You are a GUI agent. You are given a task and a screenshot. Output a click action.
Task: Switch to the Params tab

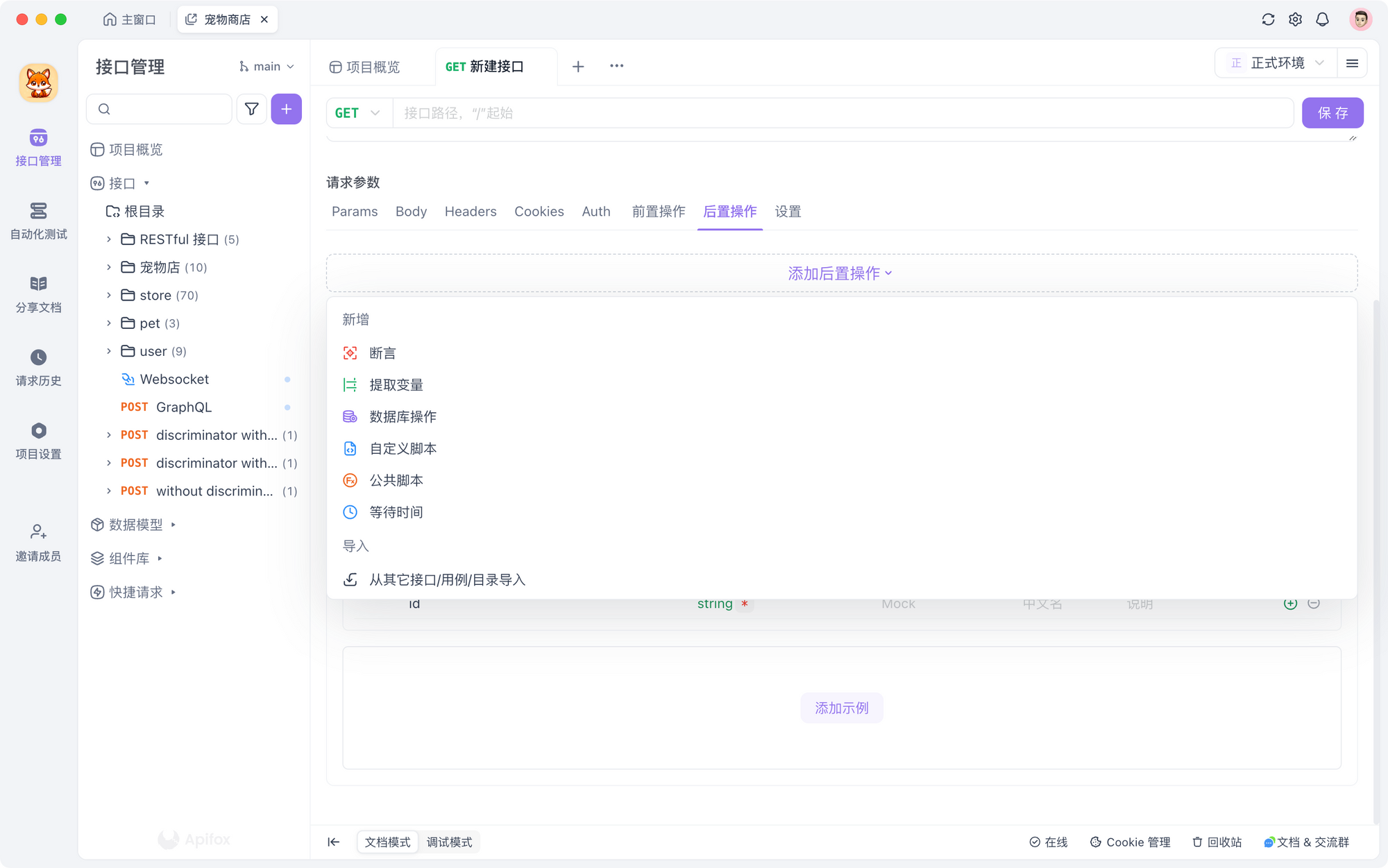355,211
